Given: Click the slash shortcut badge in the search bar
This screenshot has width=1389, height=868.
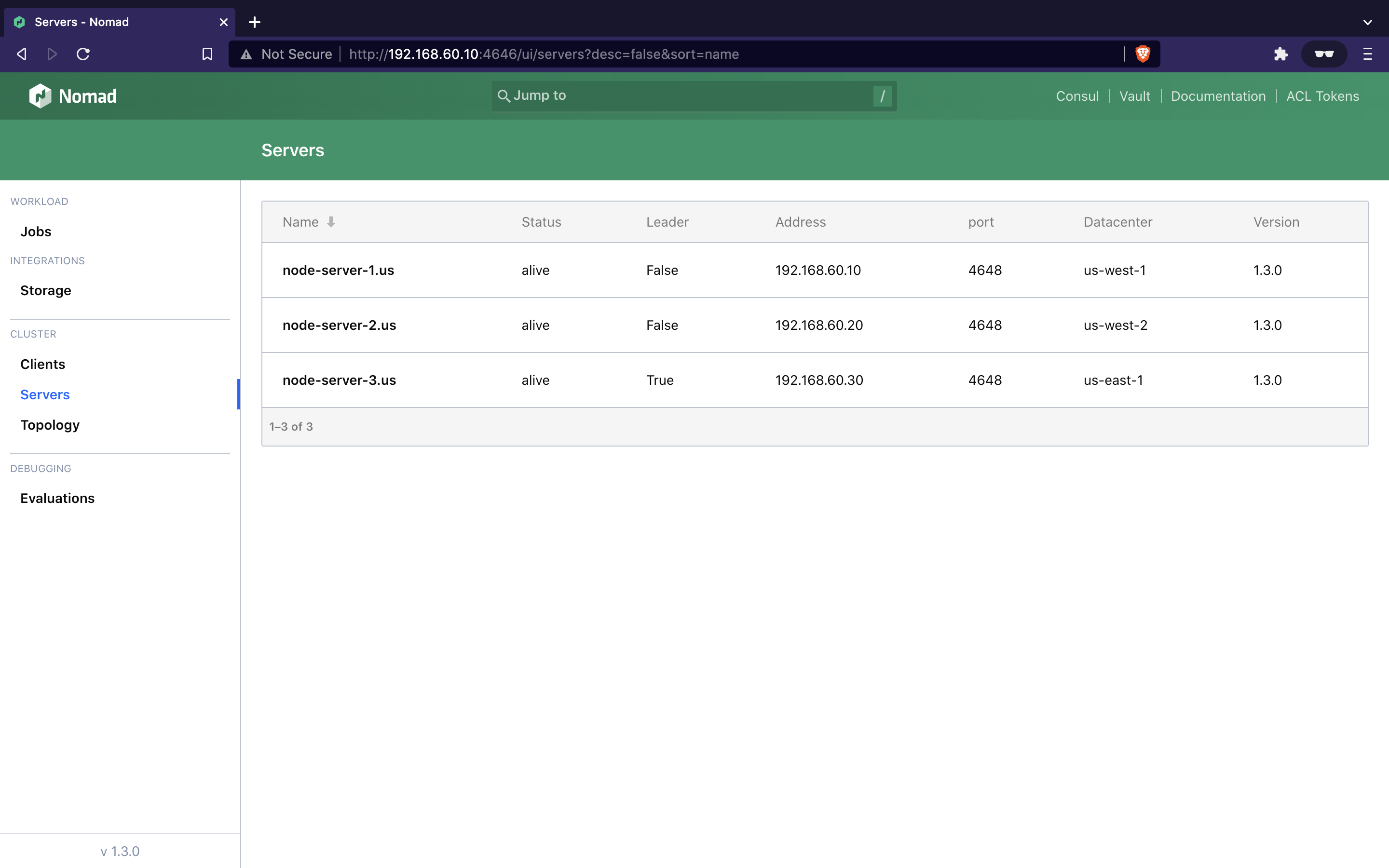Looking at the screenshot, I should click(x=883, y=96).
